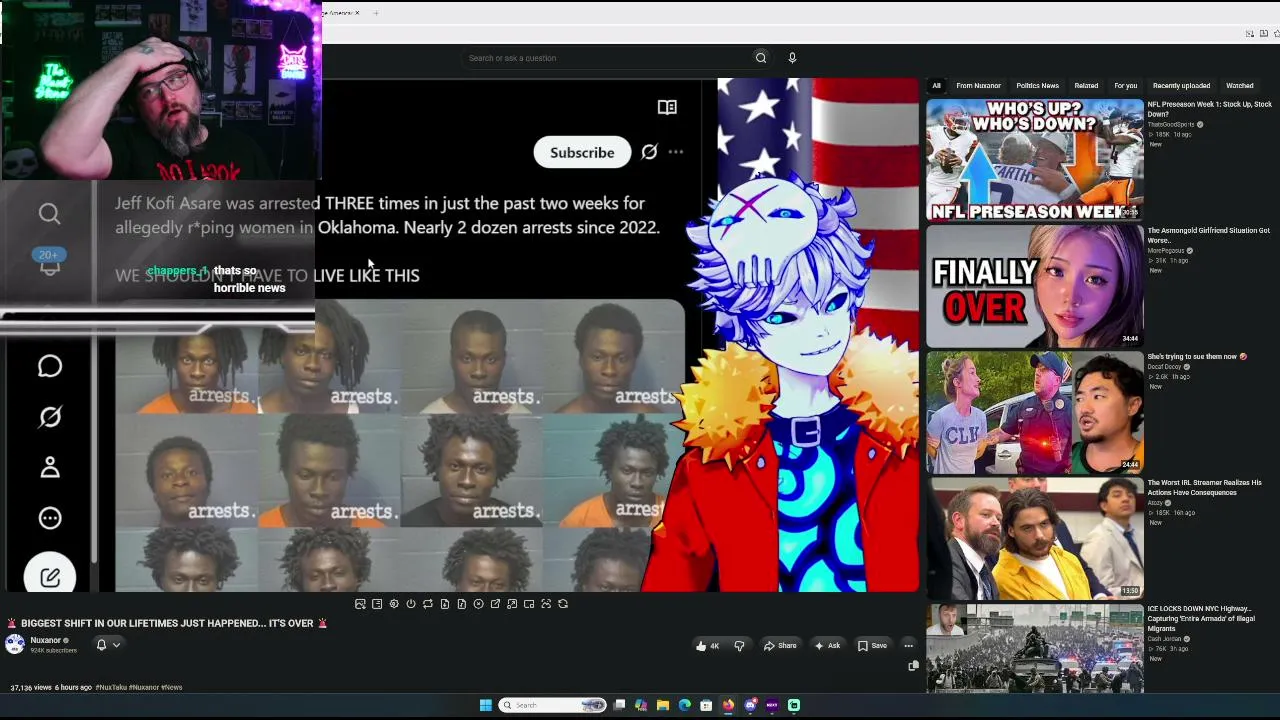The height and width of the screenshot is (720, 1280).
Task: Open 'The Worst IRL Streamer Realizes' title link
Action: (1205, 487)
